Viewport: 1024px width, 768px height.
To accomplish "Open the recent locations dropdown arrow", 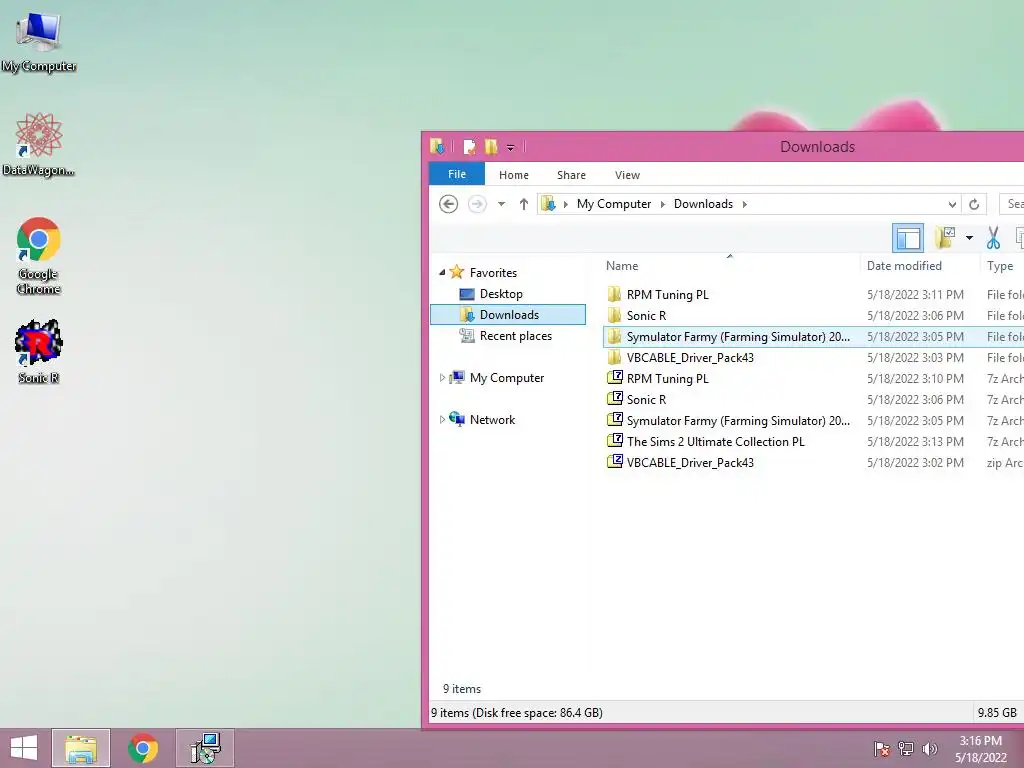I will [501, 204].
